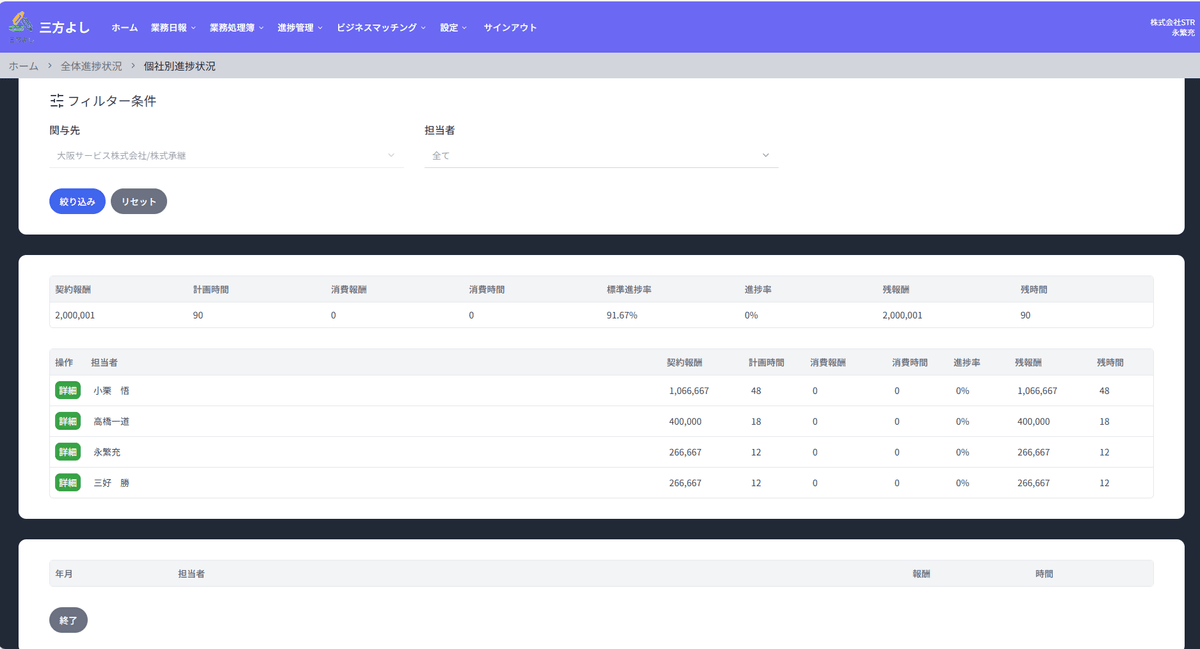Image resolution: width=1200 pixels, height=649 pixels.
Task: Go to ホーム via breadcrumb
Action: [23, 66]
